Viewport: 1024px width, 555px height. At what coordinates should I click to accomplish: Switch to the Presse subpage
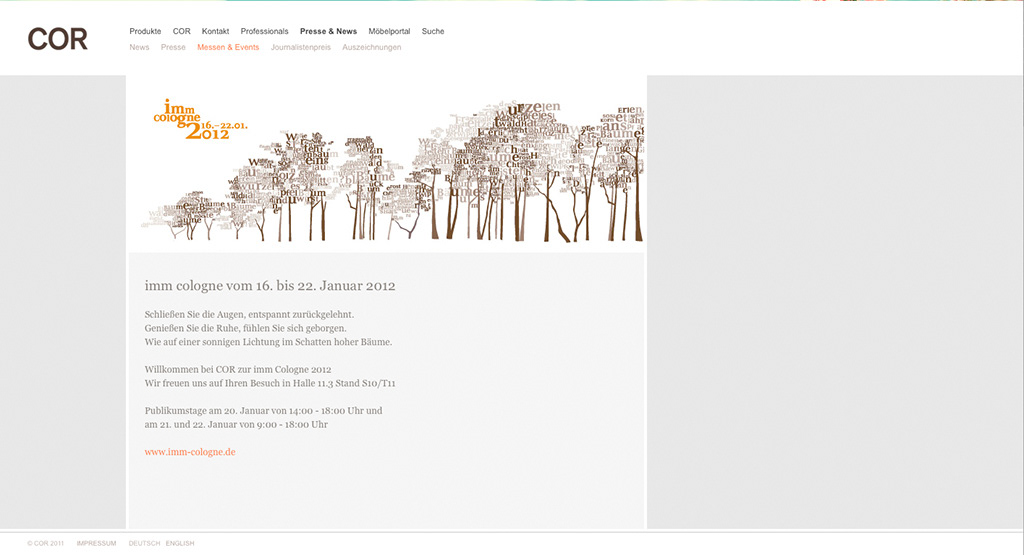(x=173, y=47)
